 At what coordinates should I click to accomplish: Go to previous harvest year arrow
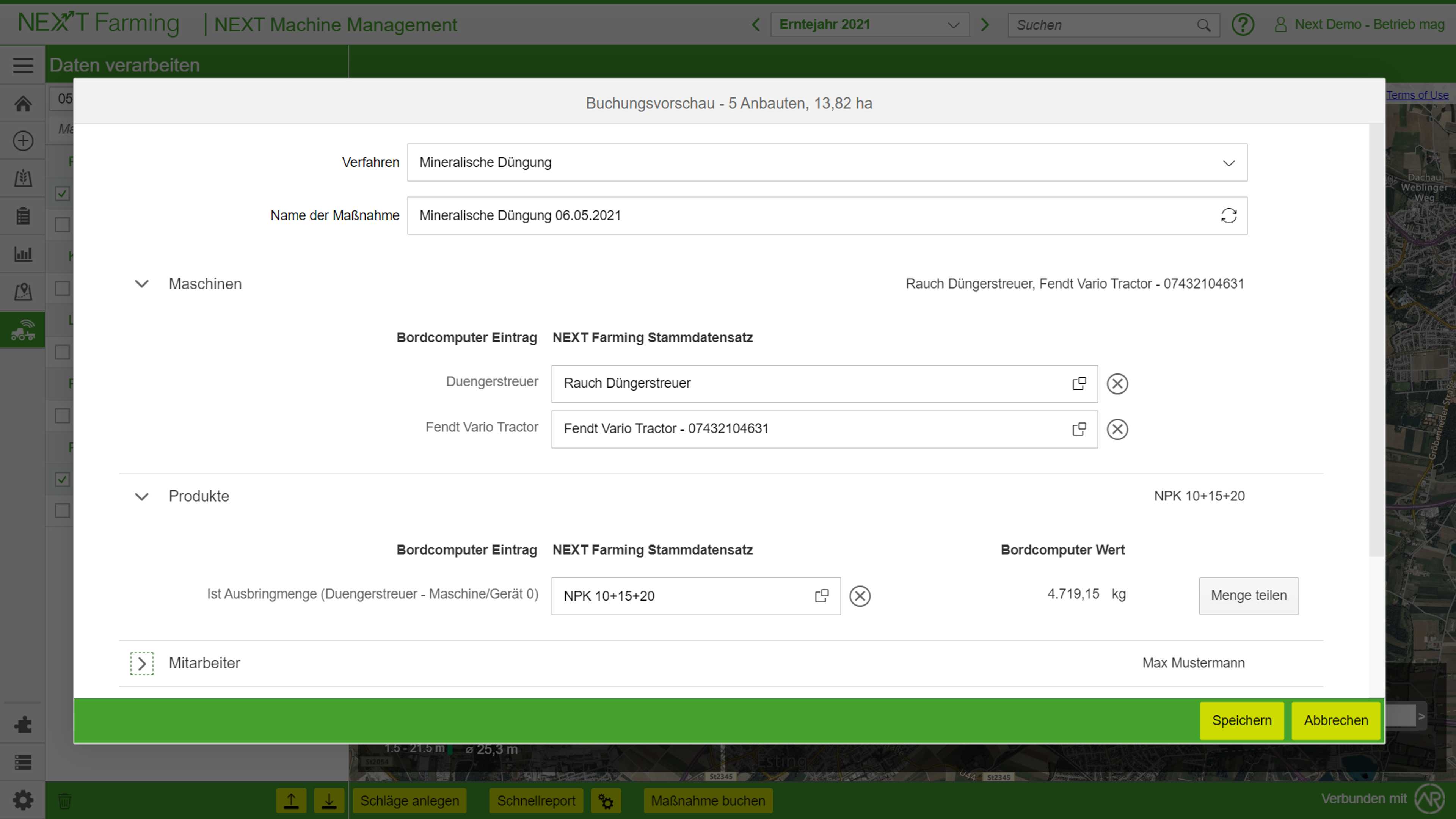[x=756, y=25]
